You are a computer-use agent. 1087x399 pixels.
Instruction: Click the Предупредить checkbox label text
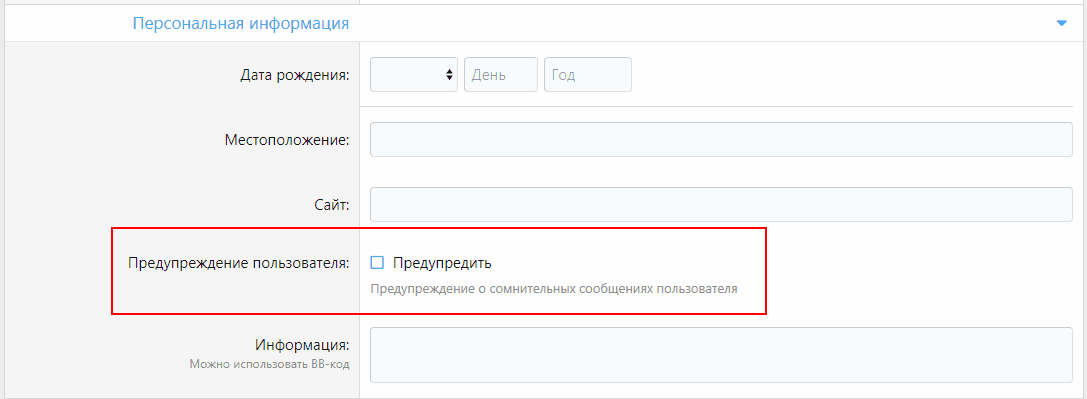(442, 263)
